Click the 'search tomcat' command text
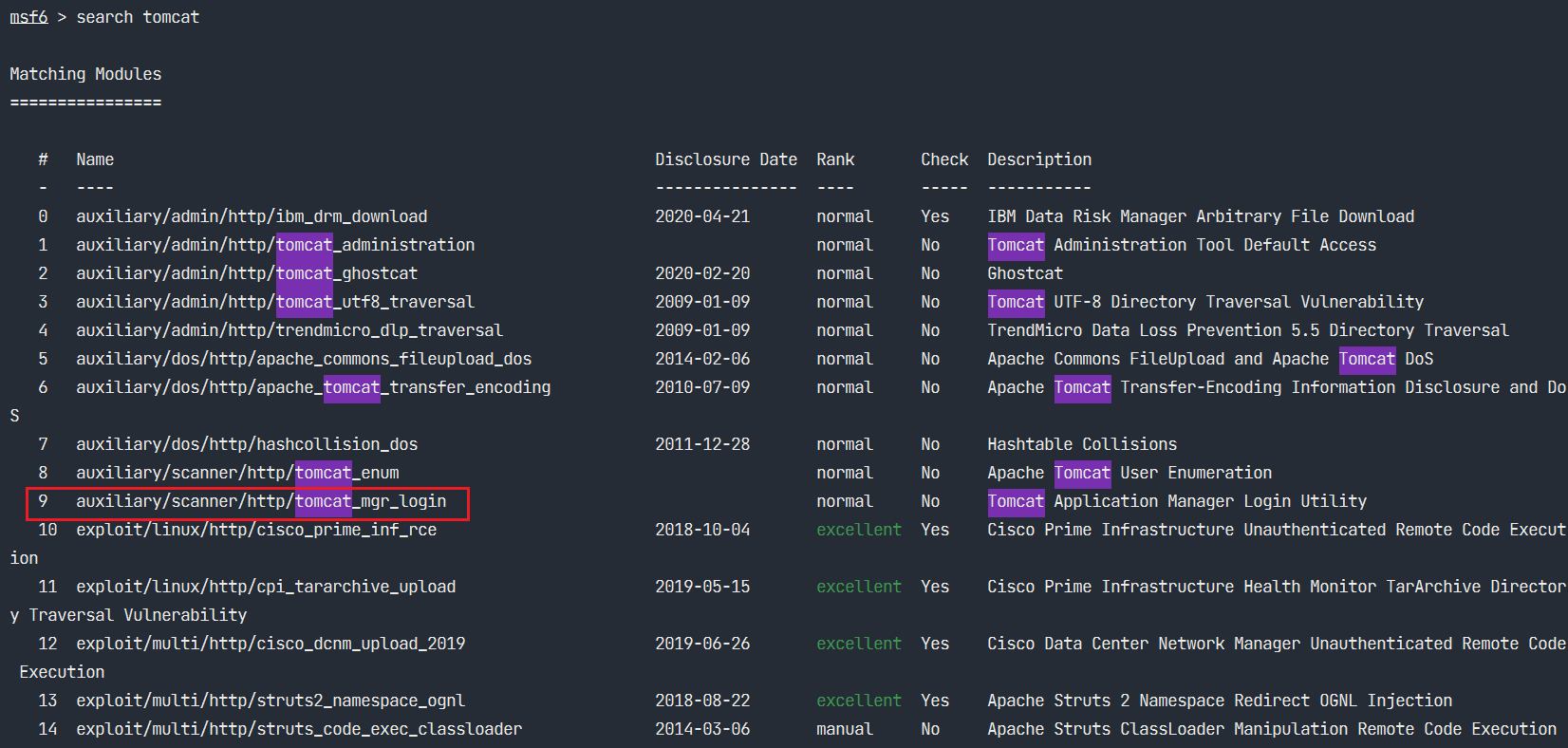 click(x=138, y=17)
